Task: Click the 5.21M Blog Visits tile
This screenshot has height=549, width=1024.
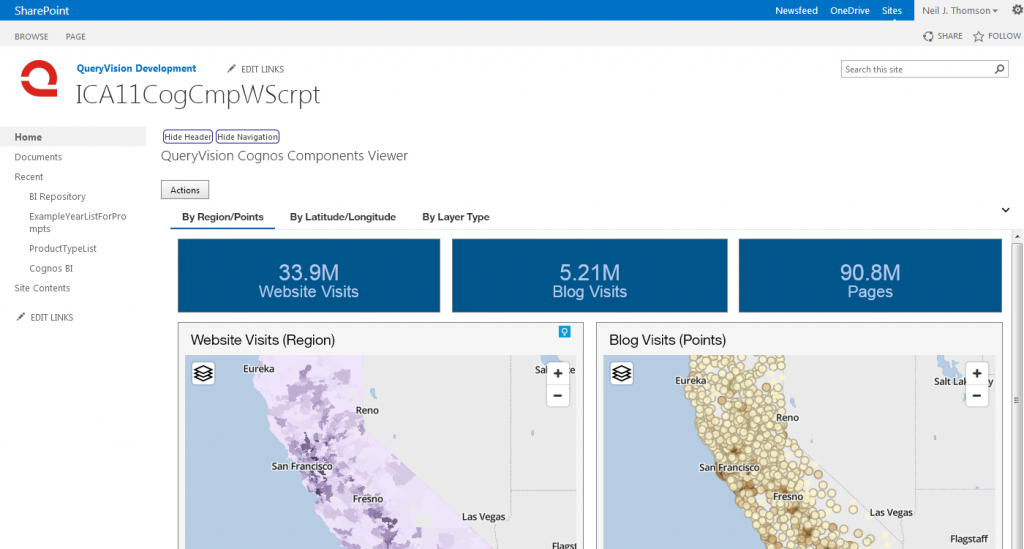Action: 590,275
